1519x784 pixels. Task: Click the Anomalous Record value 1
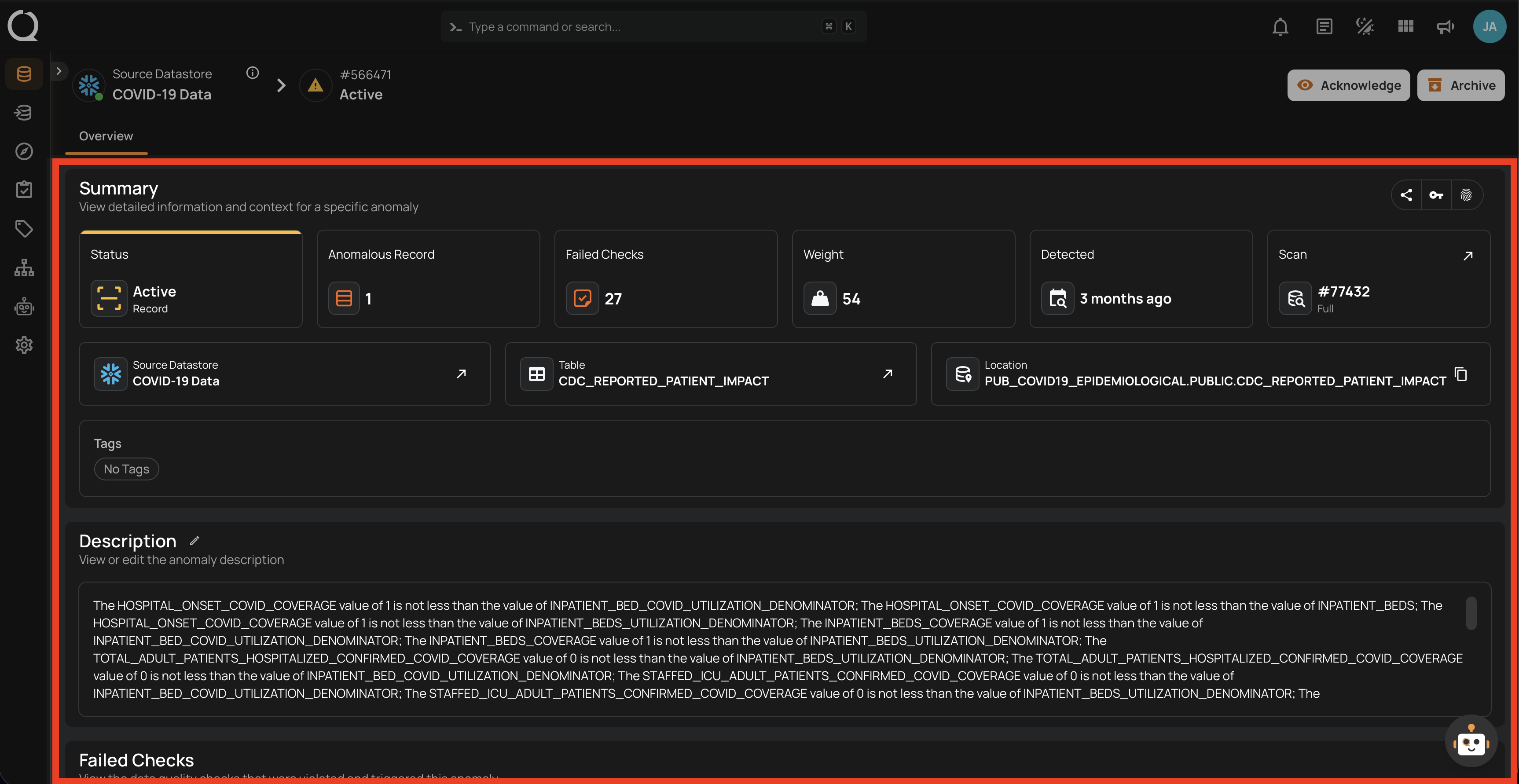(369, 299)
